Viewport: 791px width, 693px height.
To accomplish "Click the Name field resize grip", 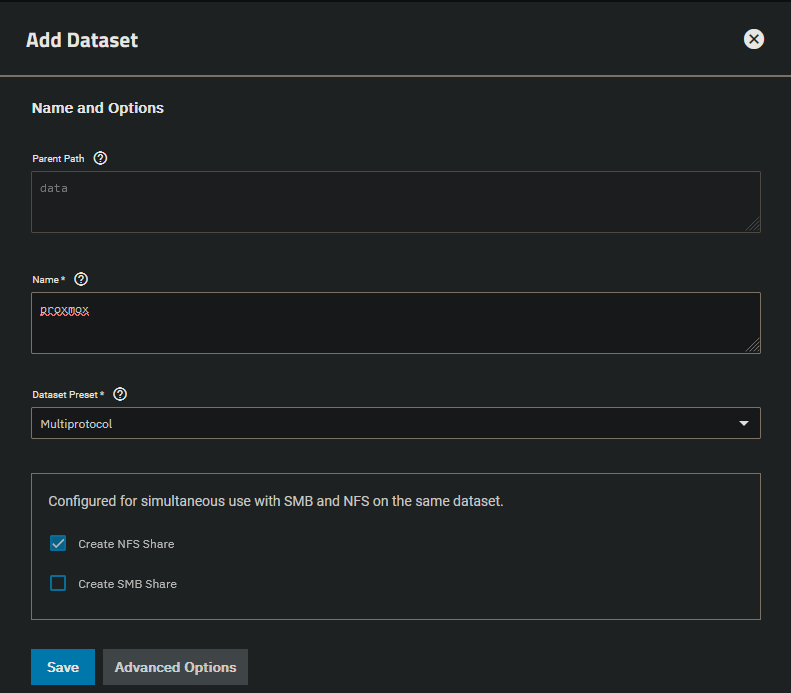I will tap(753, 346).
